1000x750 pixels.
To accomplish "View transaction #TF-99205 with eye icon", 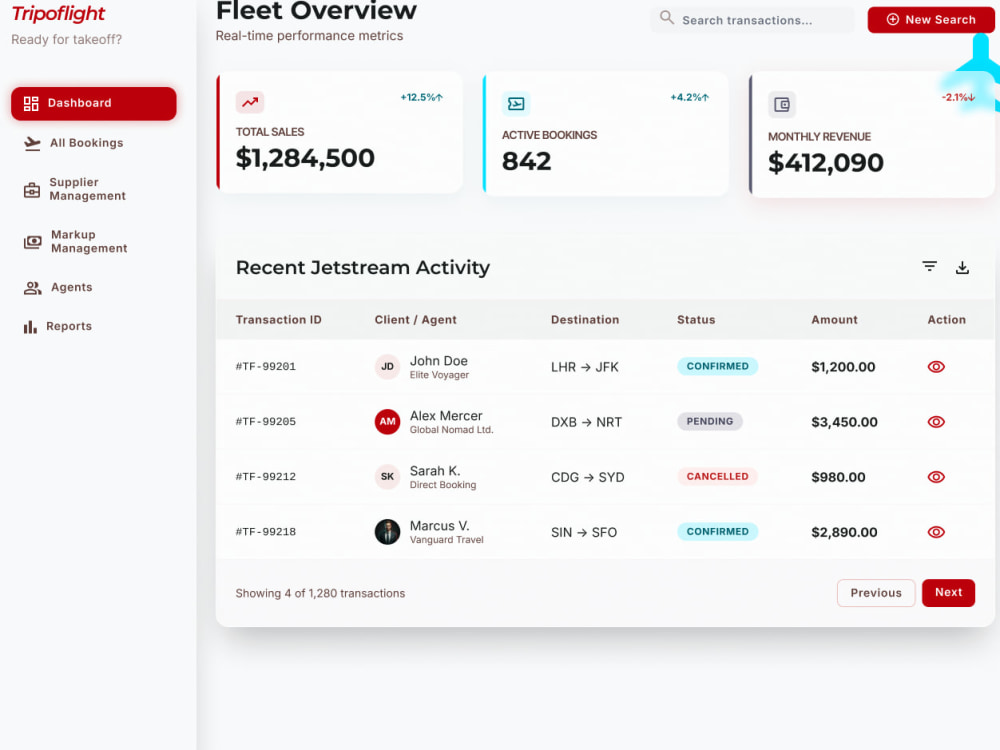I will coord(936,422).
